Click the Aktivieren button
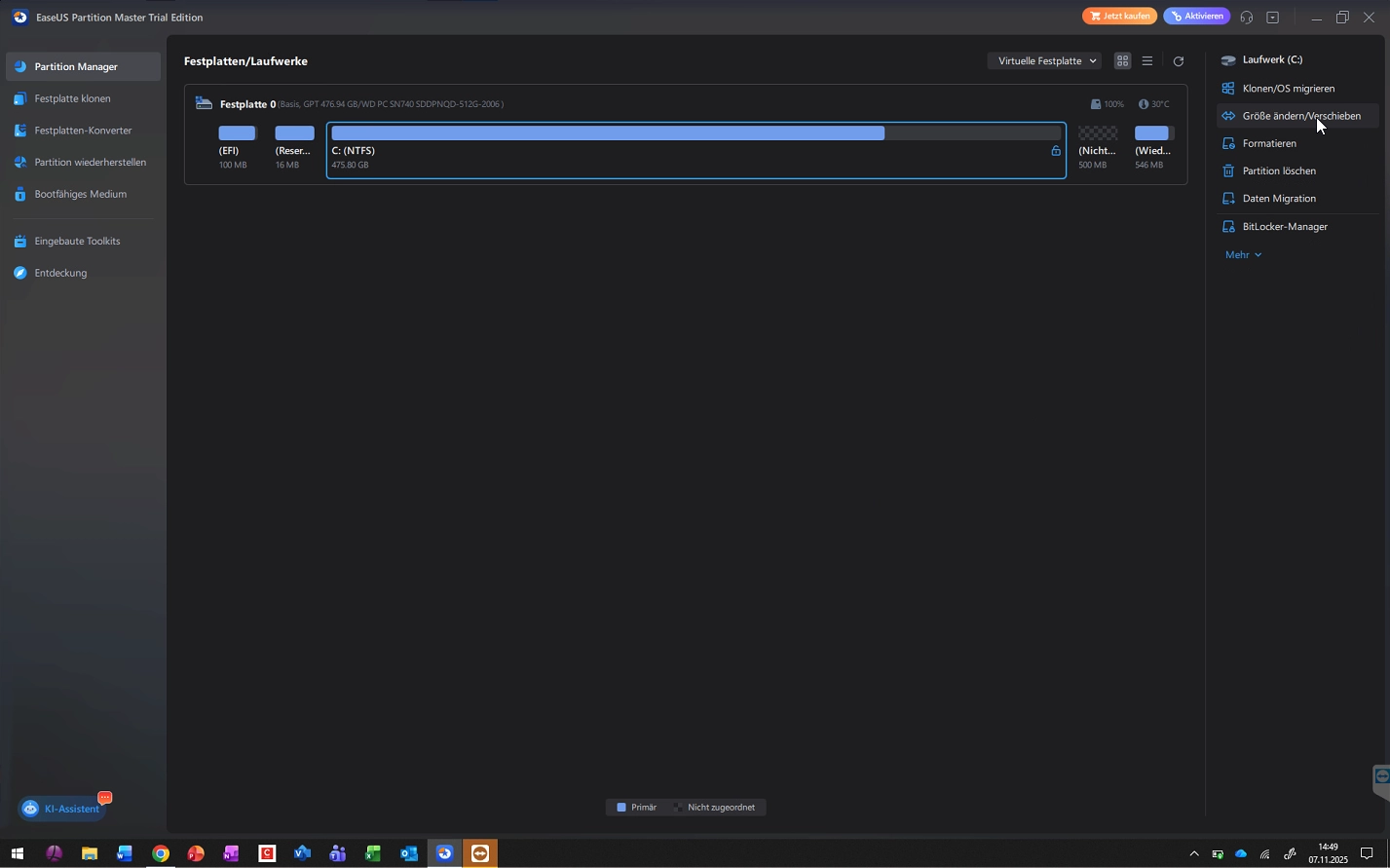This screenshot has width=1390, height=868. (1197, 17)
